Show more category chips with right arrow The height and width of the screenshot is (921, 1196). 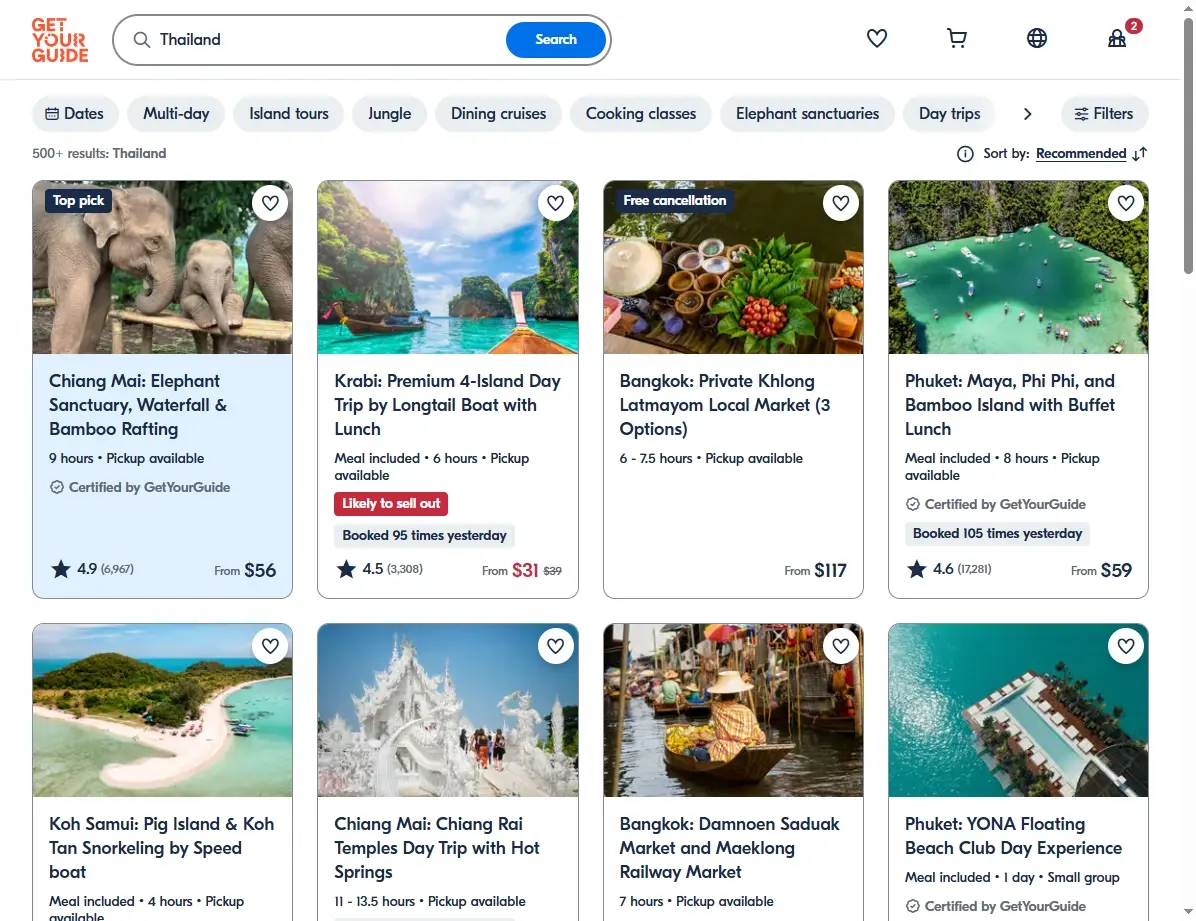coord(1027,114)
